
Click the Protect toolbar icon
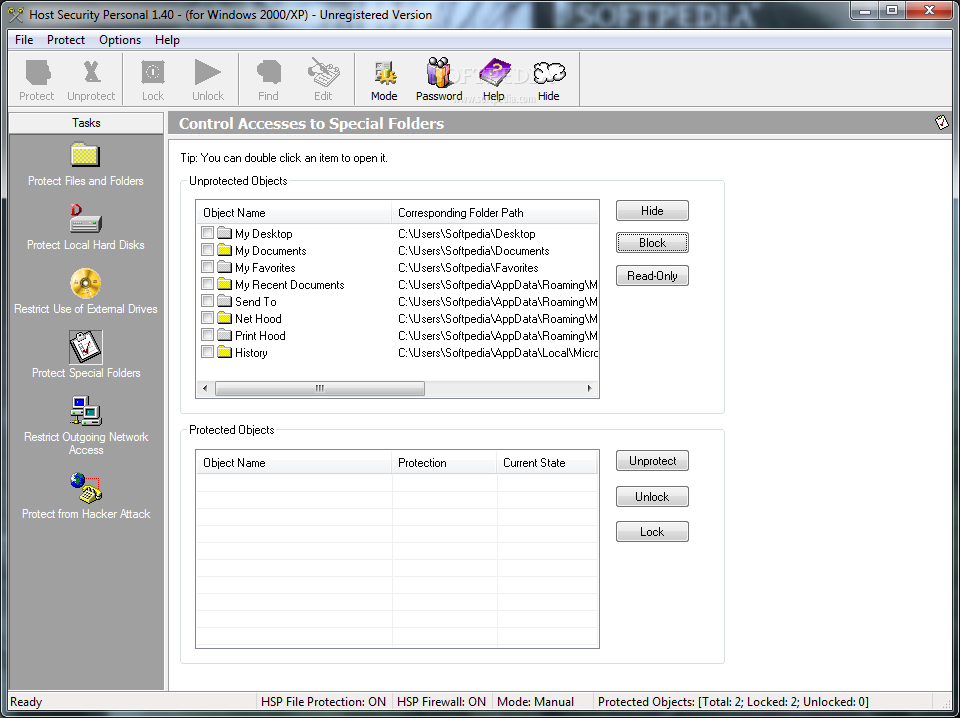coord(37,80)
